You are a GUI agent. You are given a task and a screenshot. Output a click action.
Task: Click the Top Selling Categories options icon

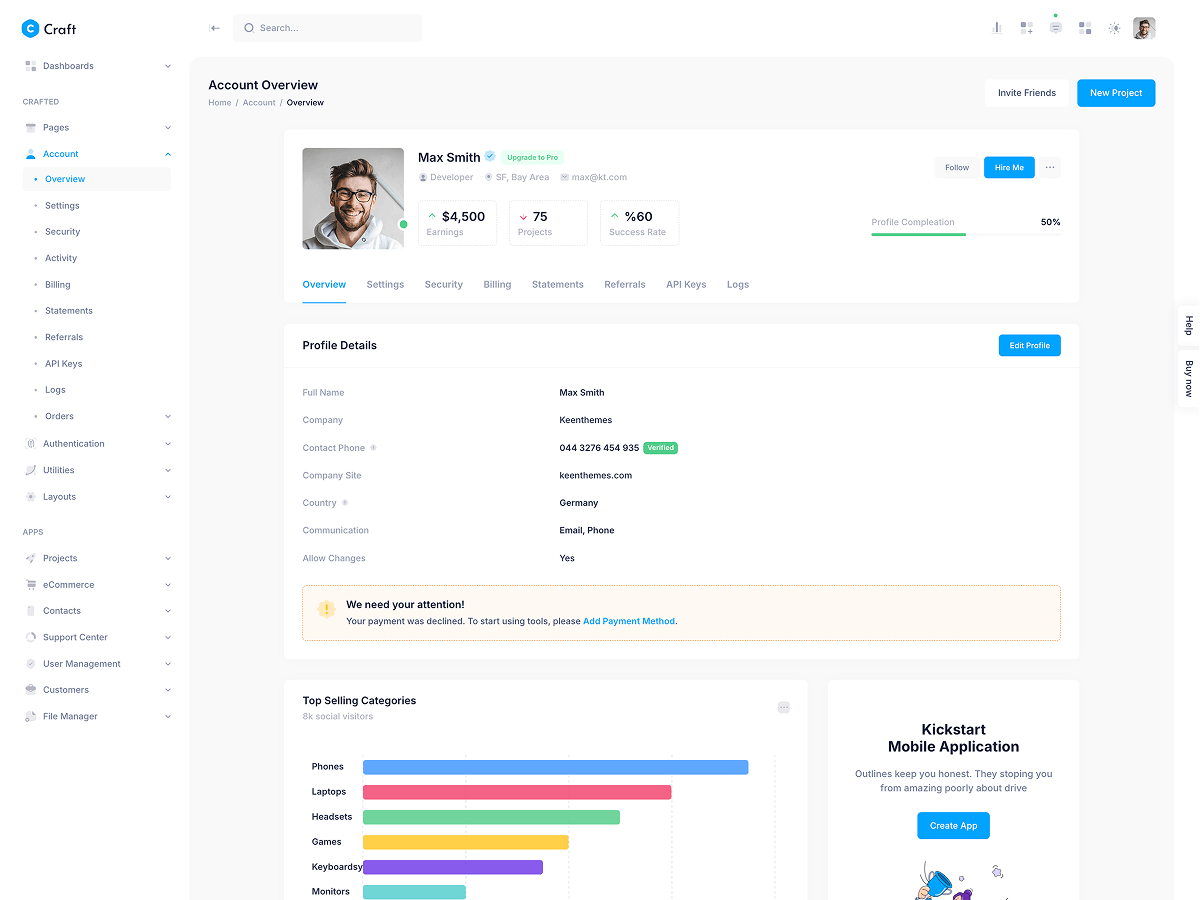tap(784, 707)
